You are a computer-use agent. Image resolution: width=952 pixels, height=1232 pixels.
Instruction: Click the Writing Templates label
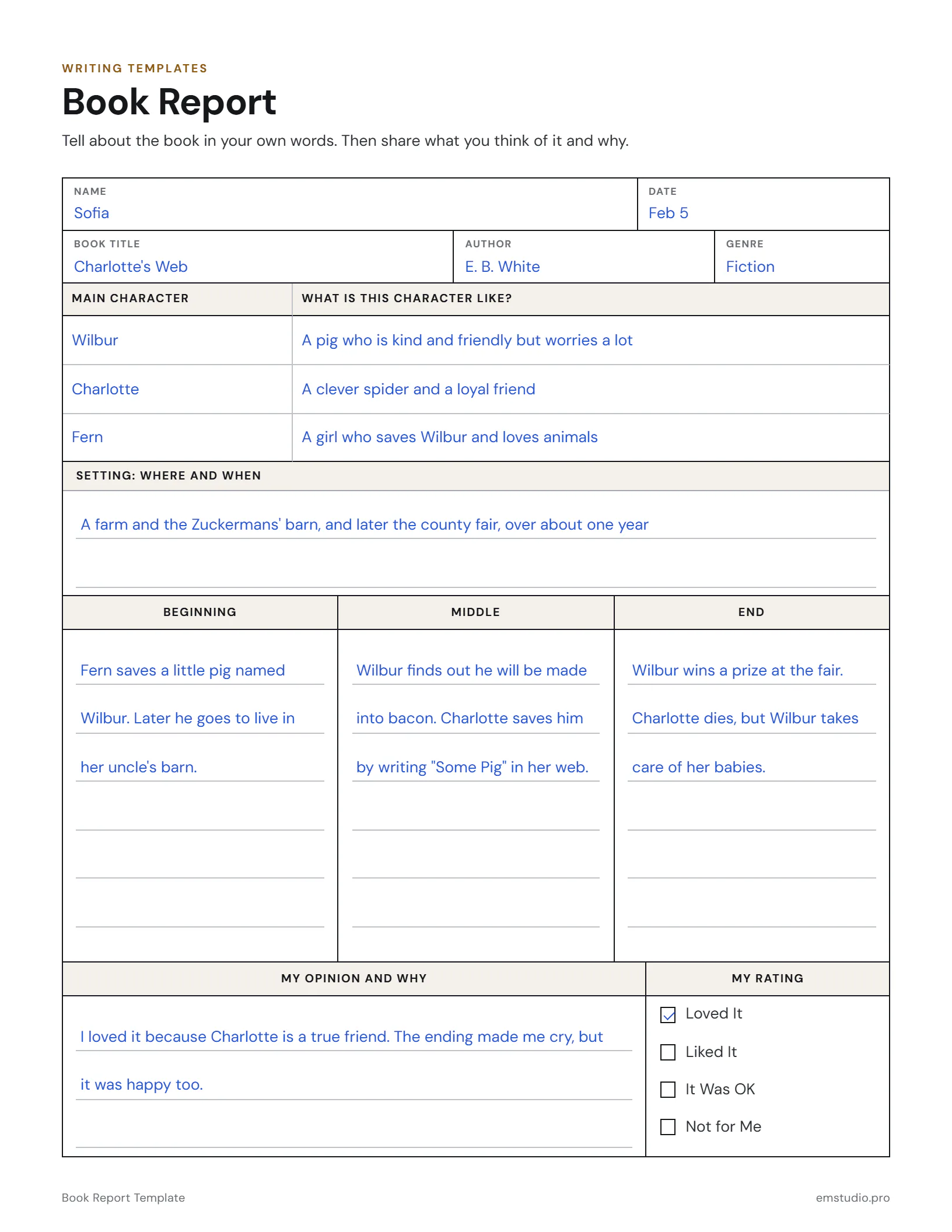[135, 68]
